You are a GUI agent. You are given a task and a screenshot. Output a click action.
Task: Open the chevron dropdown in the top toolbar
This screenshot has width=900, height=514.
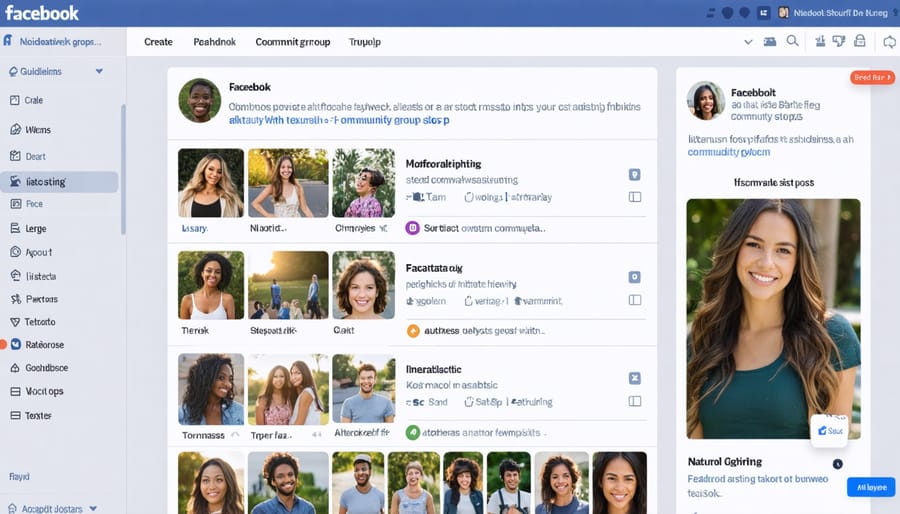[747, 42]
